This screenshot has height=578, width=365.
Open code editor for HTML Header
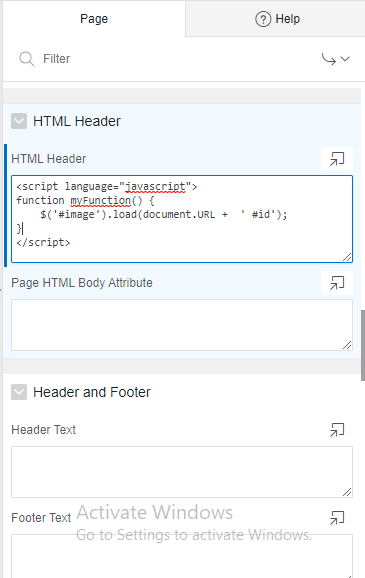point(337,159)
